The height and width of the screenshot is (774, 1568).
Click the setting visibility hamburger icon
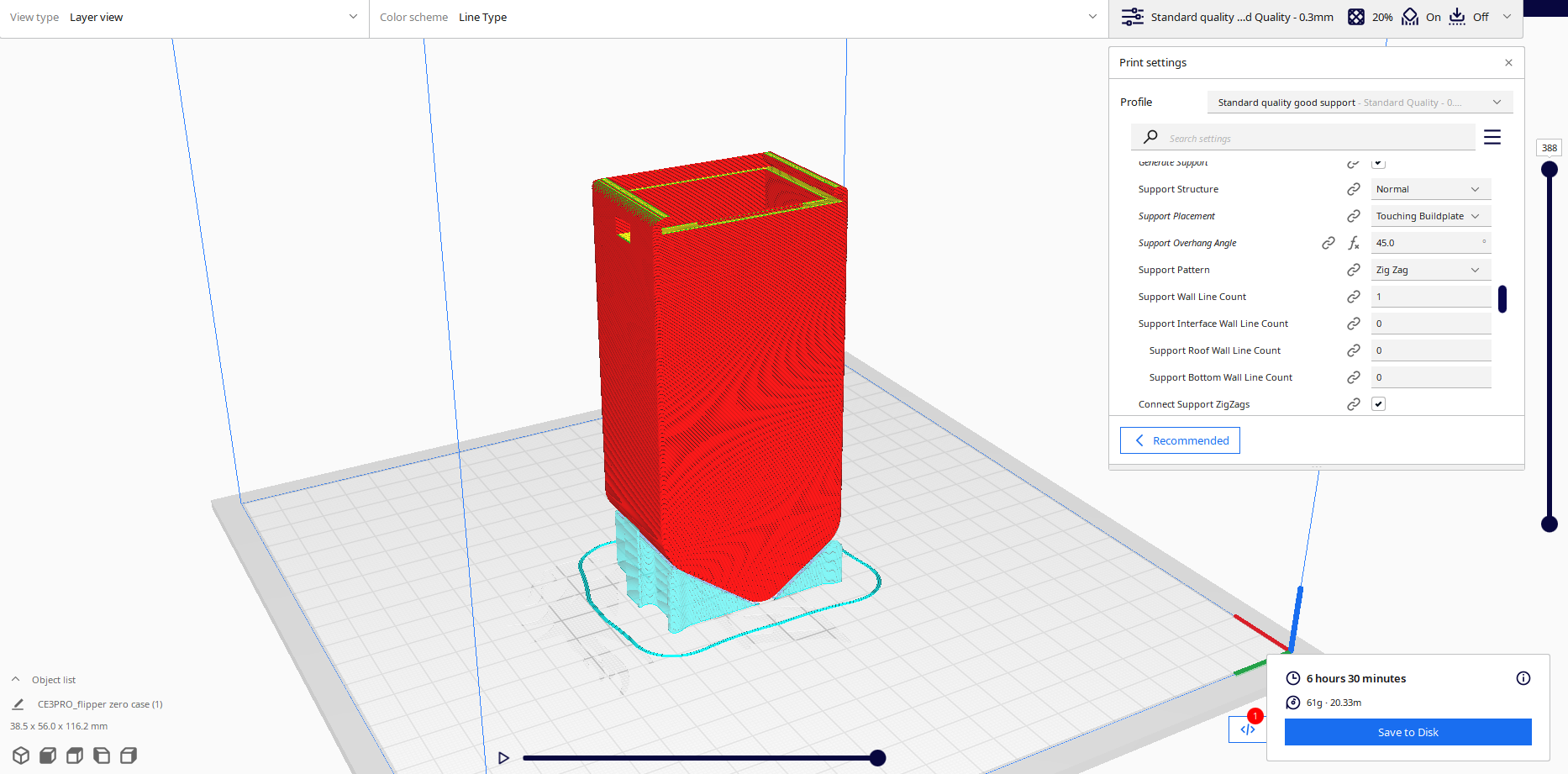pos(1492,136)
